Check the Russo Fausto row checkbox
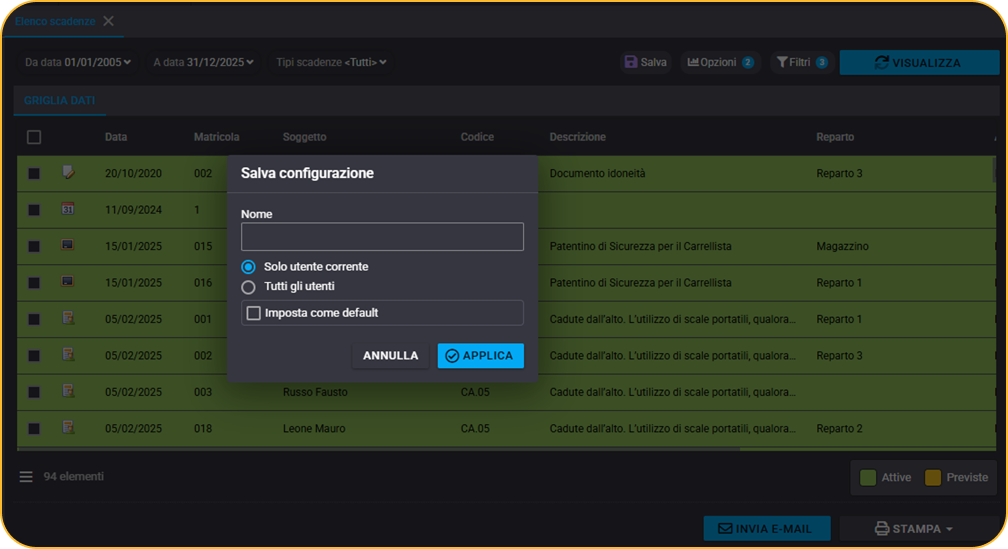1008x549 pixels. [x=34, y=392]
